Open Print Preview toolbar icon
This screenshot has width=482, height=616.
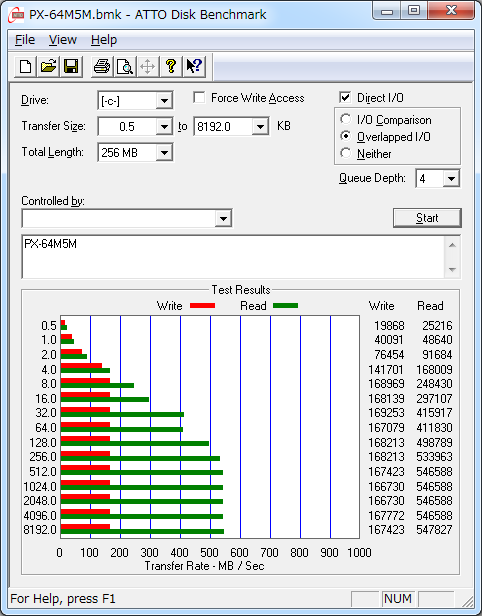(125, 66)
